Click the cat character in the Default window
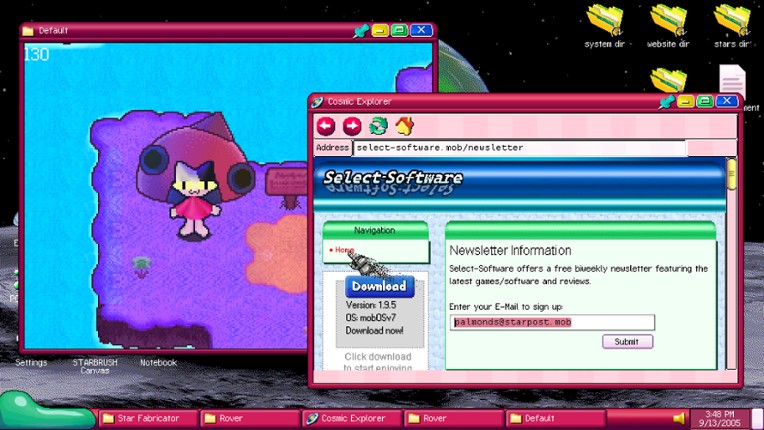Screen dimensions: 764x430 (x=194, y=199)
